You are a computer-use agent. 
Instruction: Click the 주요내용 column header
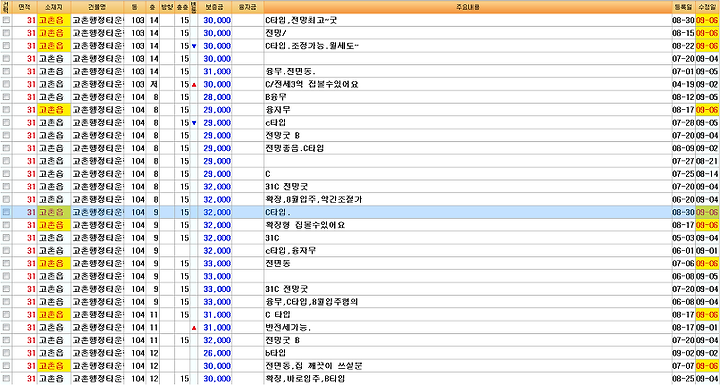(x=468, y=7)
